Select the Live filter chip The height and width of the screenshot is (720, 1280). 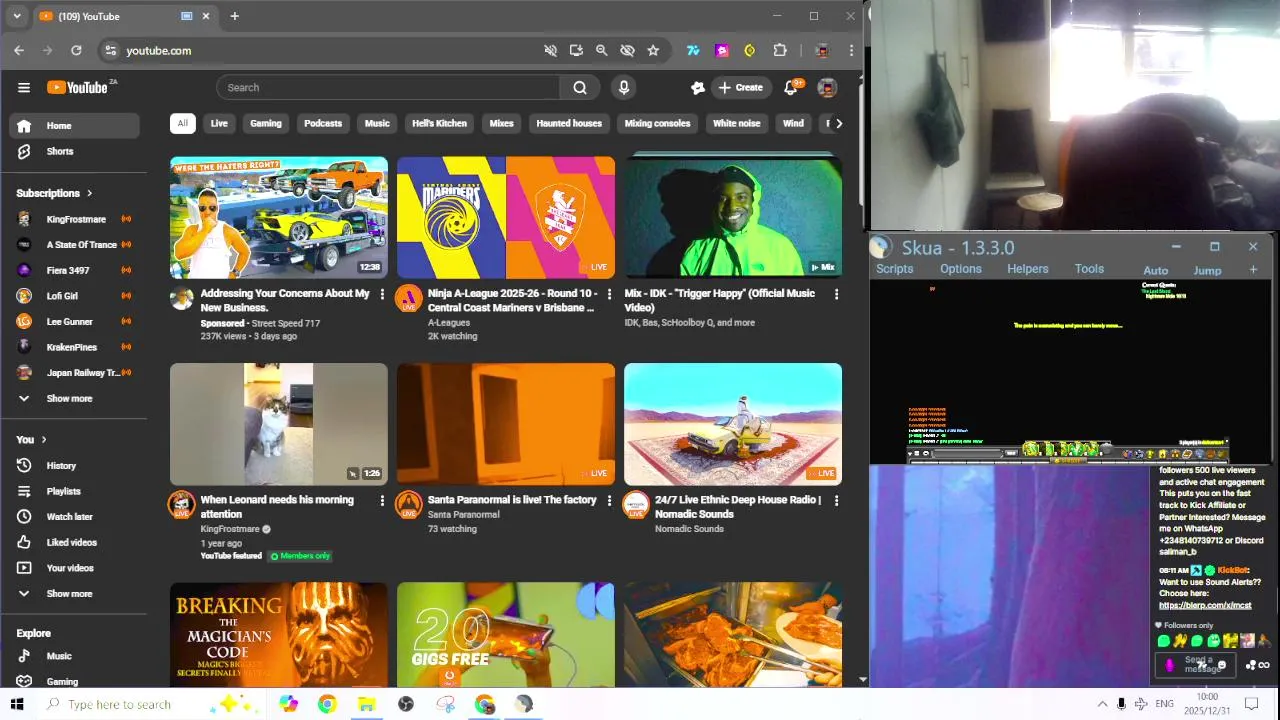219,123
